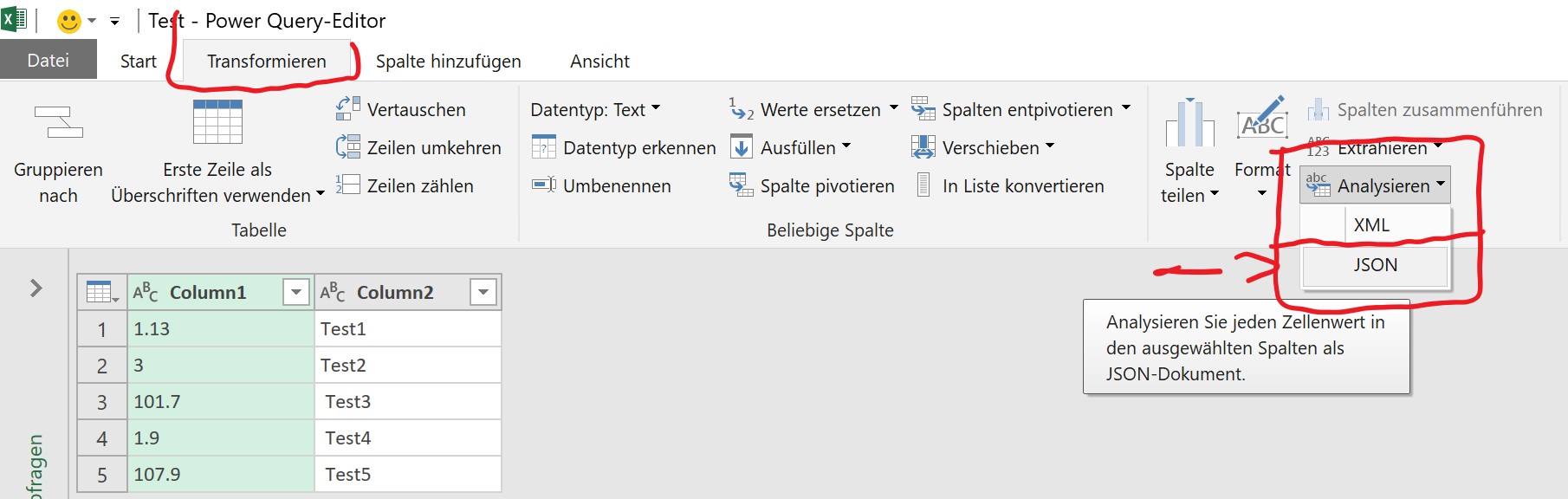Viewport: 1568px width, 499px height.
Task: Click the Gruppieren nach icon
Action: coord(58,123)
